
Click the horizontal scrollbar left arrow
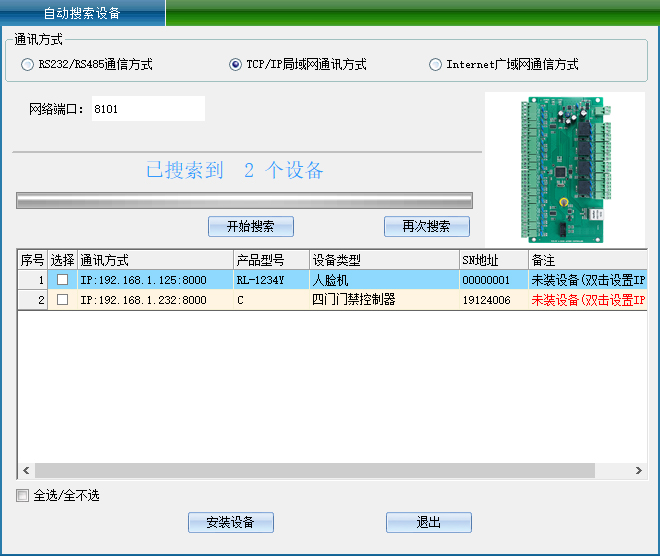[26, 470]
